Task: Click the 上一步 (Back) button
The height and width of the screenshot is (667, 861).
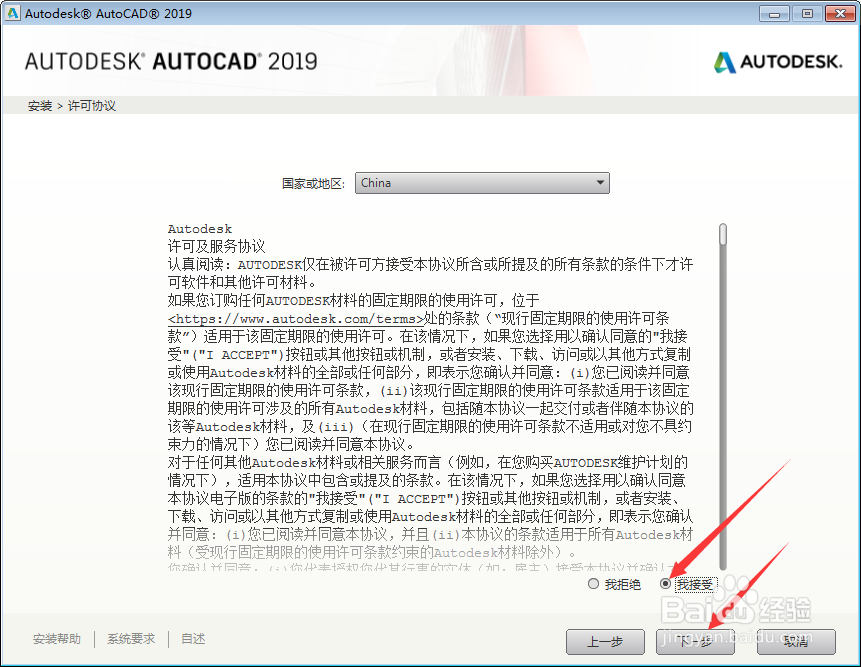Action: 605,641
